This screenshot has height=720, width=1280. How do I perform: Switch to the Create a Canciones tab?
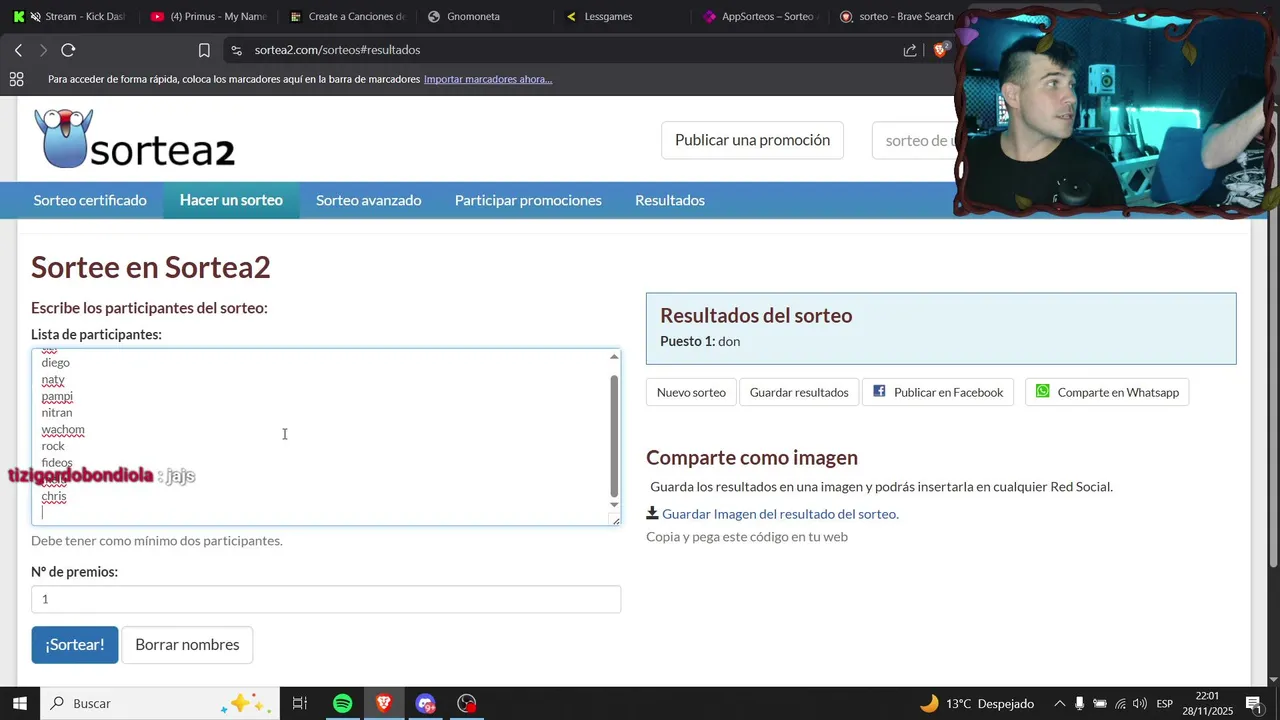(x=346, y=16)
